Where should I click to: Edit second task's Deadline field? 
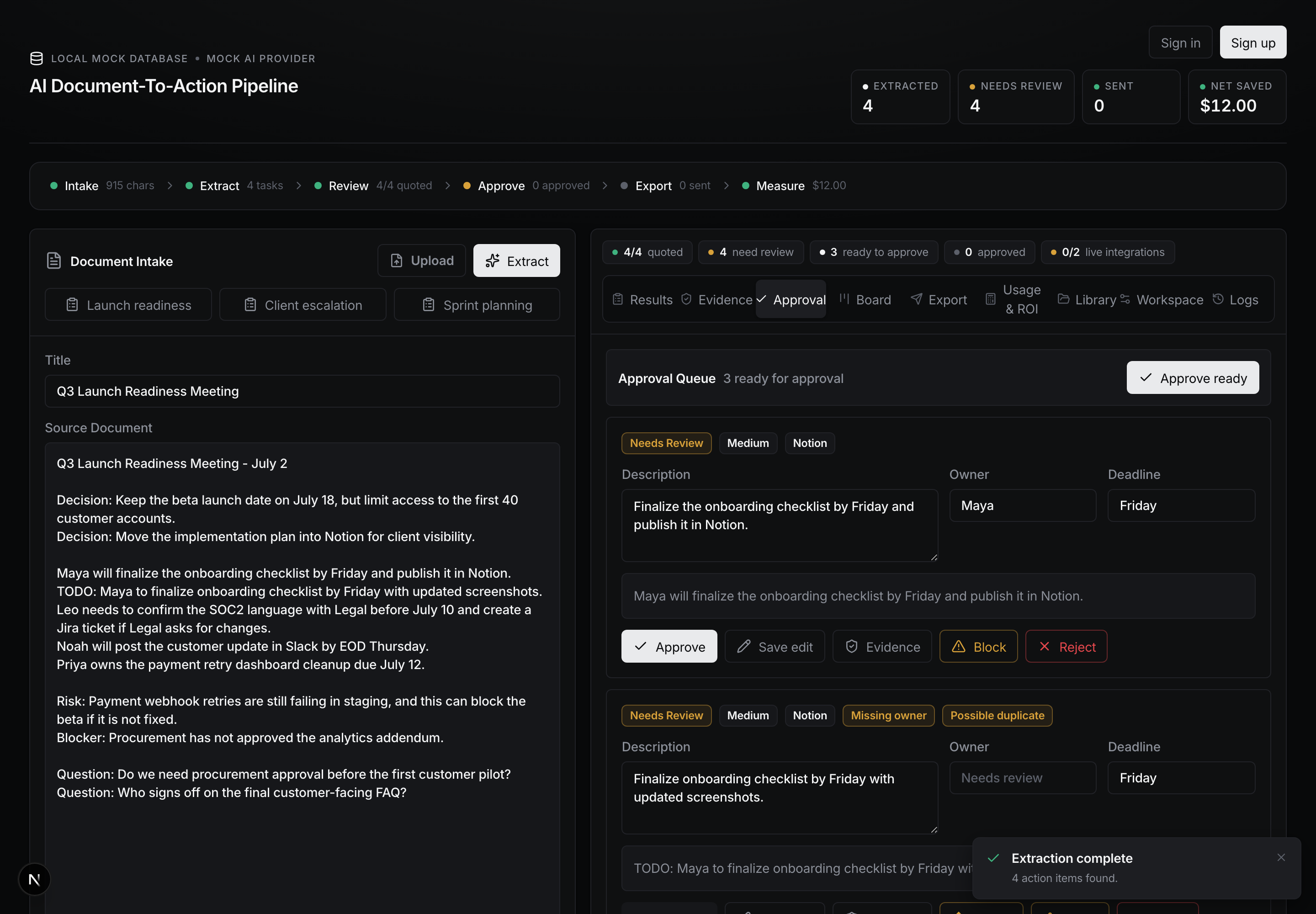pyautogui.click(x=1181, y=778)
